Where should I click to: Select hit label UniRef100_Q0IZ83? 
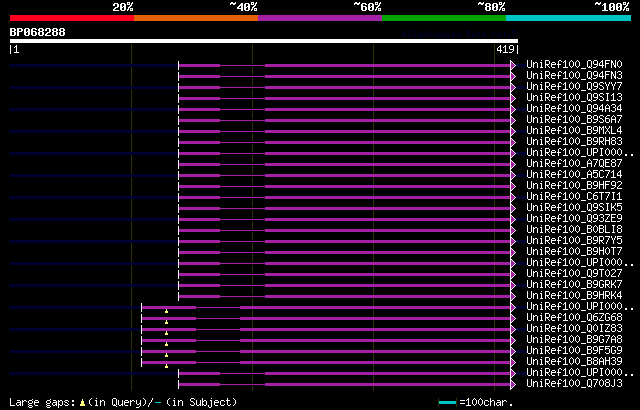[x=574, y=329]
